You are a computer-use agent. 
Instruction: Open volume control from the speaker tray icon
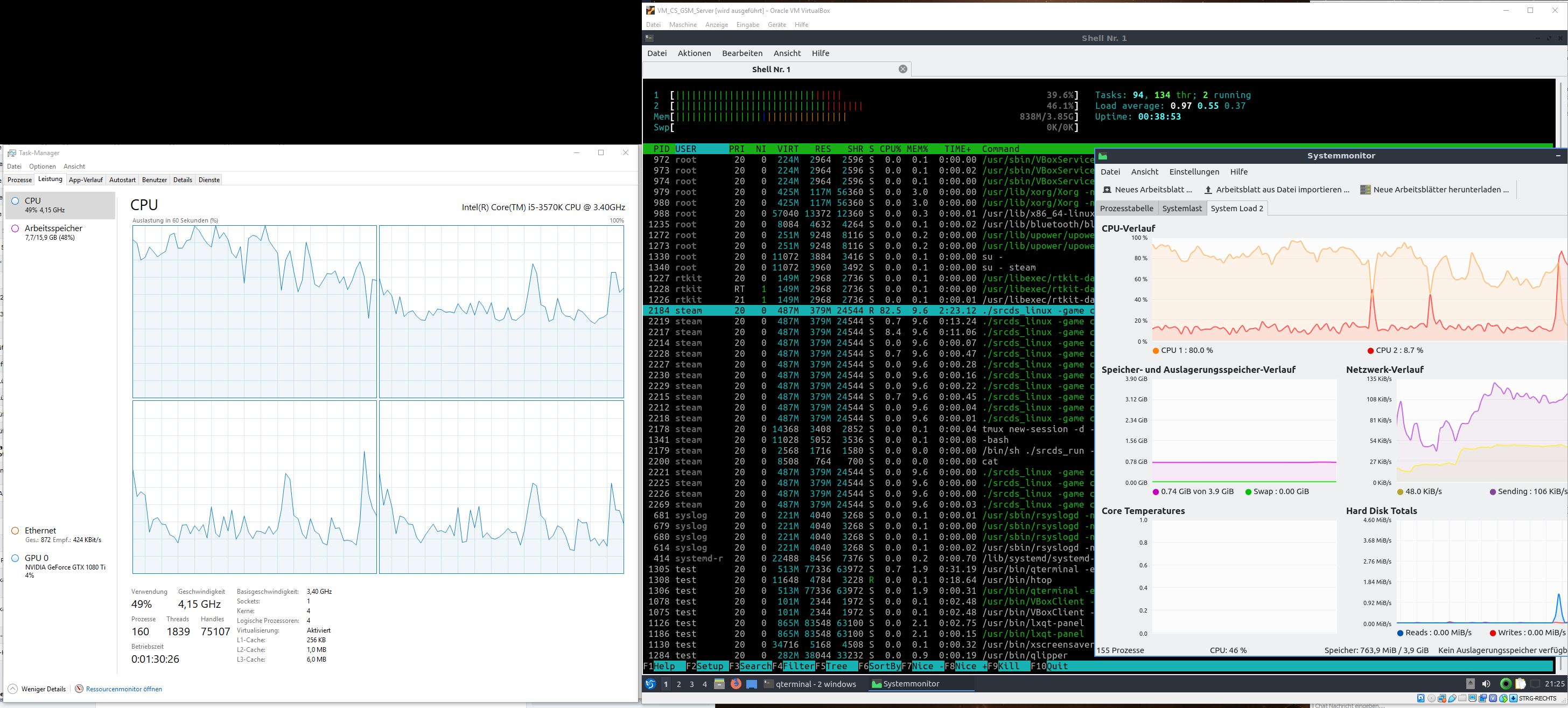[x=1487, y=684]
